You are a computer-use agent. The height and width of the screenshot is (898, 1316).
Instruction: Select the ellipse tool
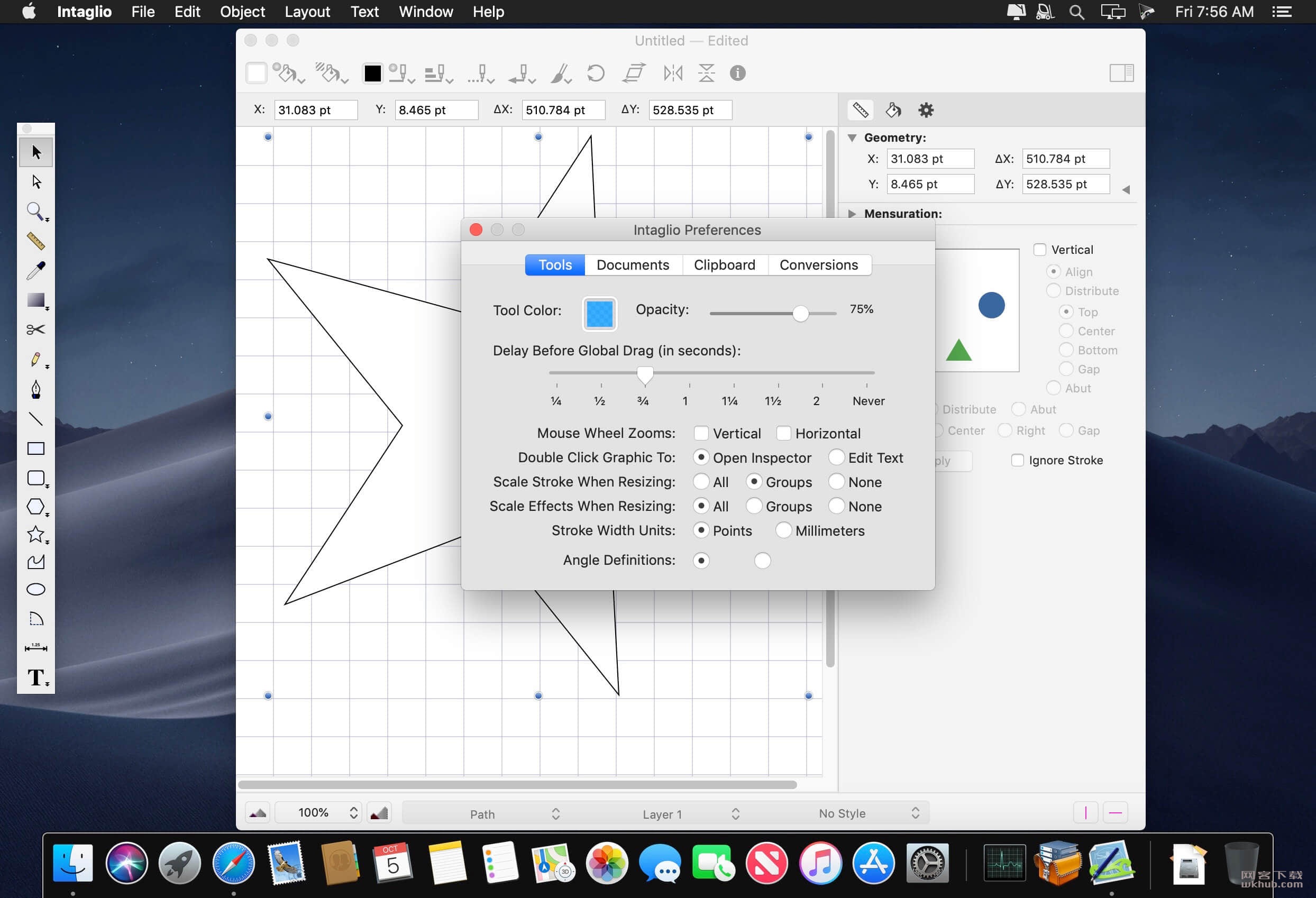tap(36, 590)
